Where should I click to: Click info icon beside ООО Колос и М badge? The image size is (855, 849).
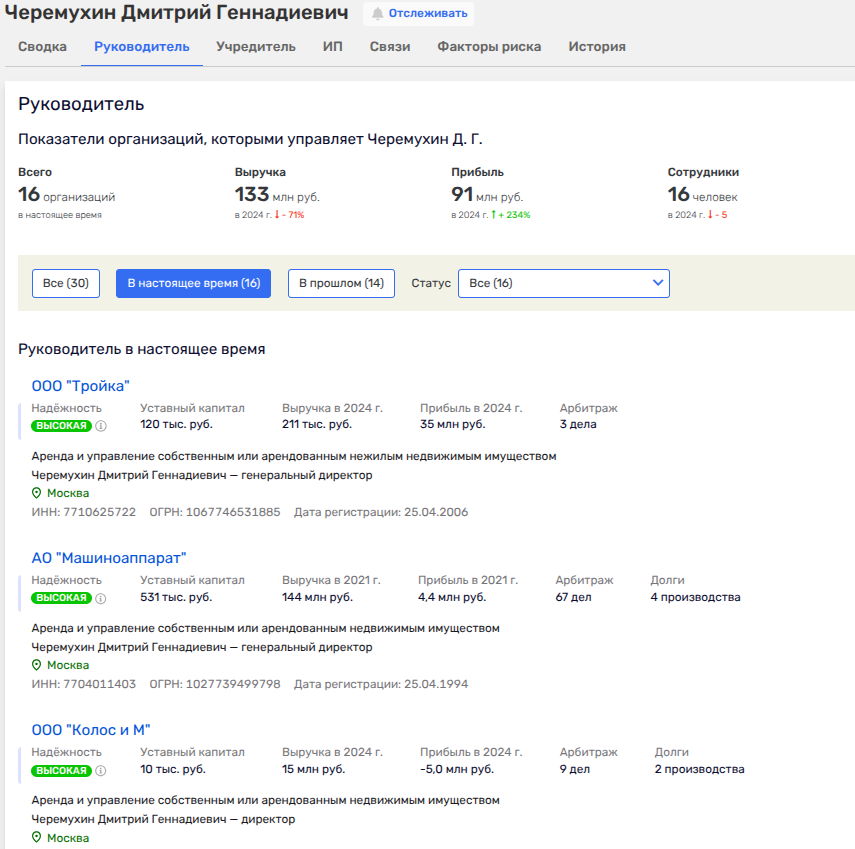tap(101, 770)
